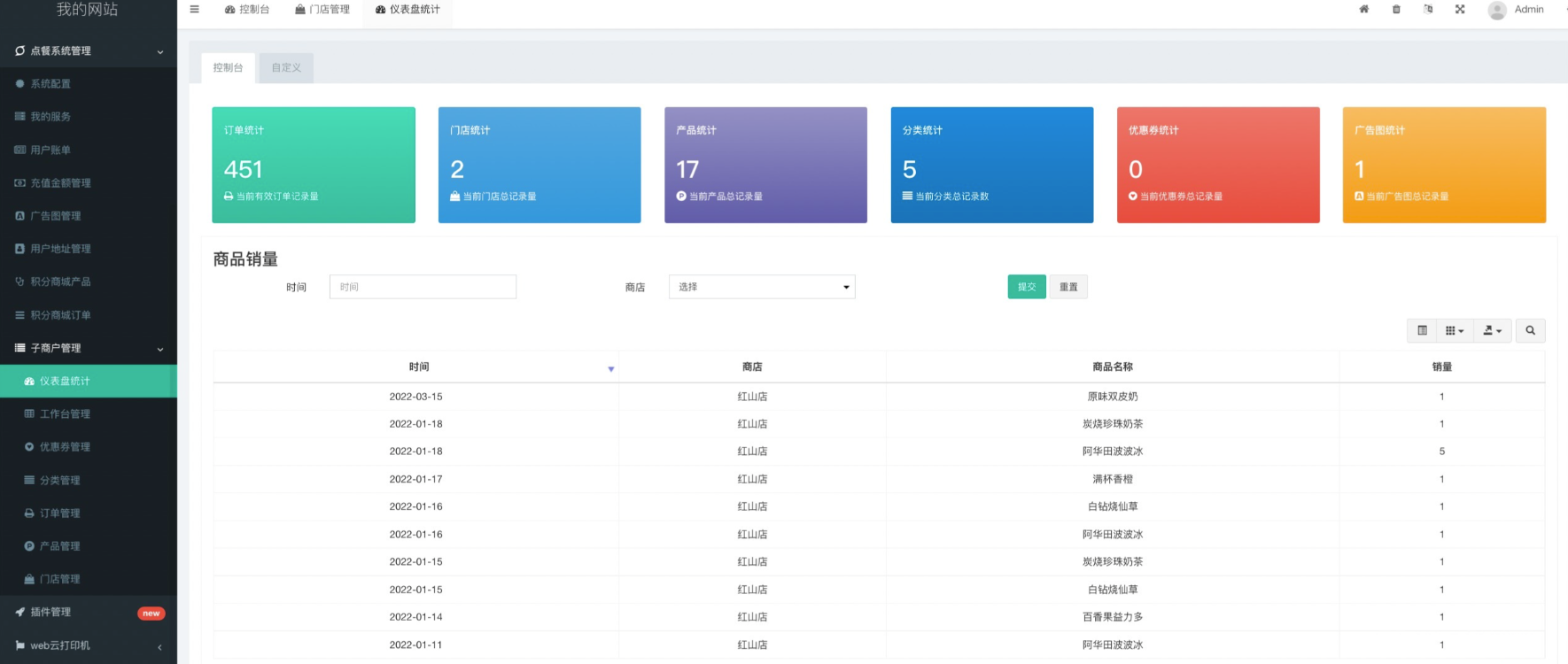Open the 商店 select dropdown
1568x664 pixels.
(762, 287)
